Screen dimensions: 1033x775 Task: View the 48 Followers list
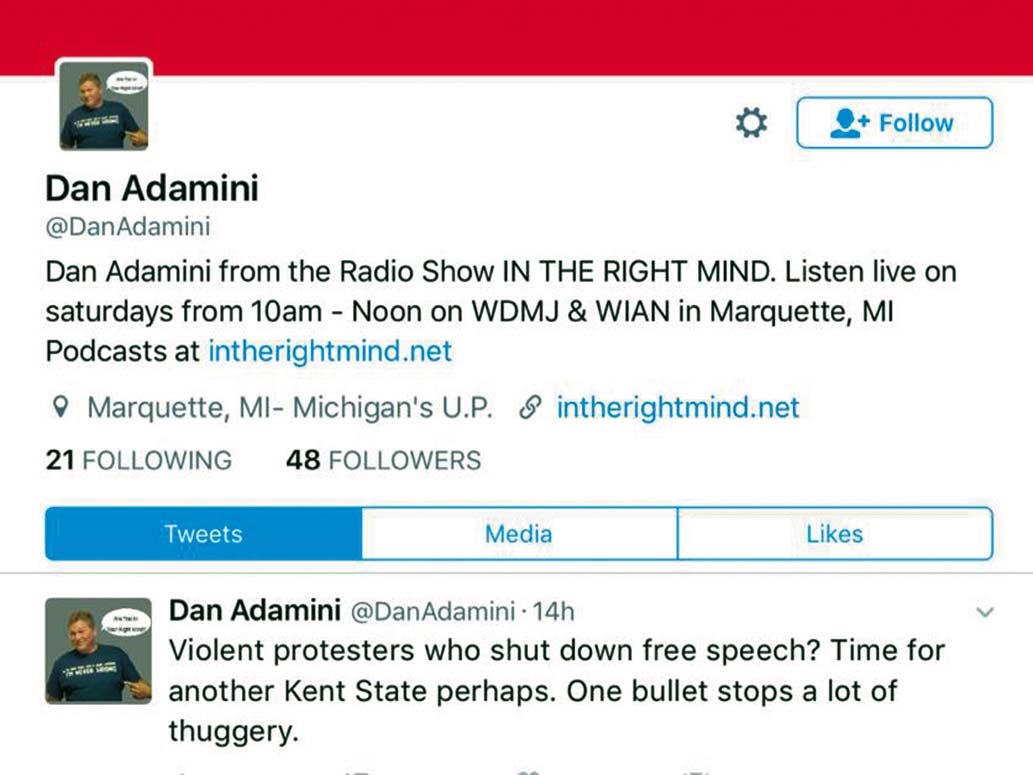click(383, 460)
